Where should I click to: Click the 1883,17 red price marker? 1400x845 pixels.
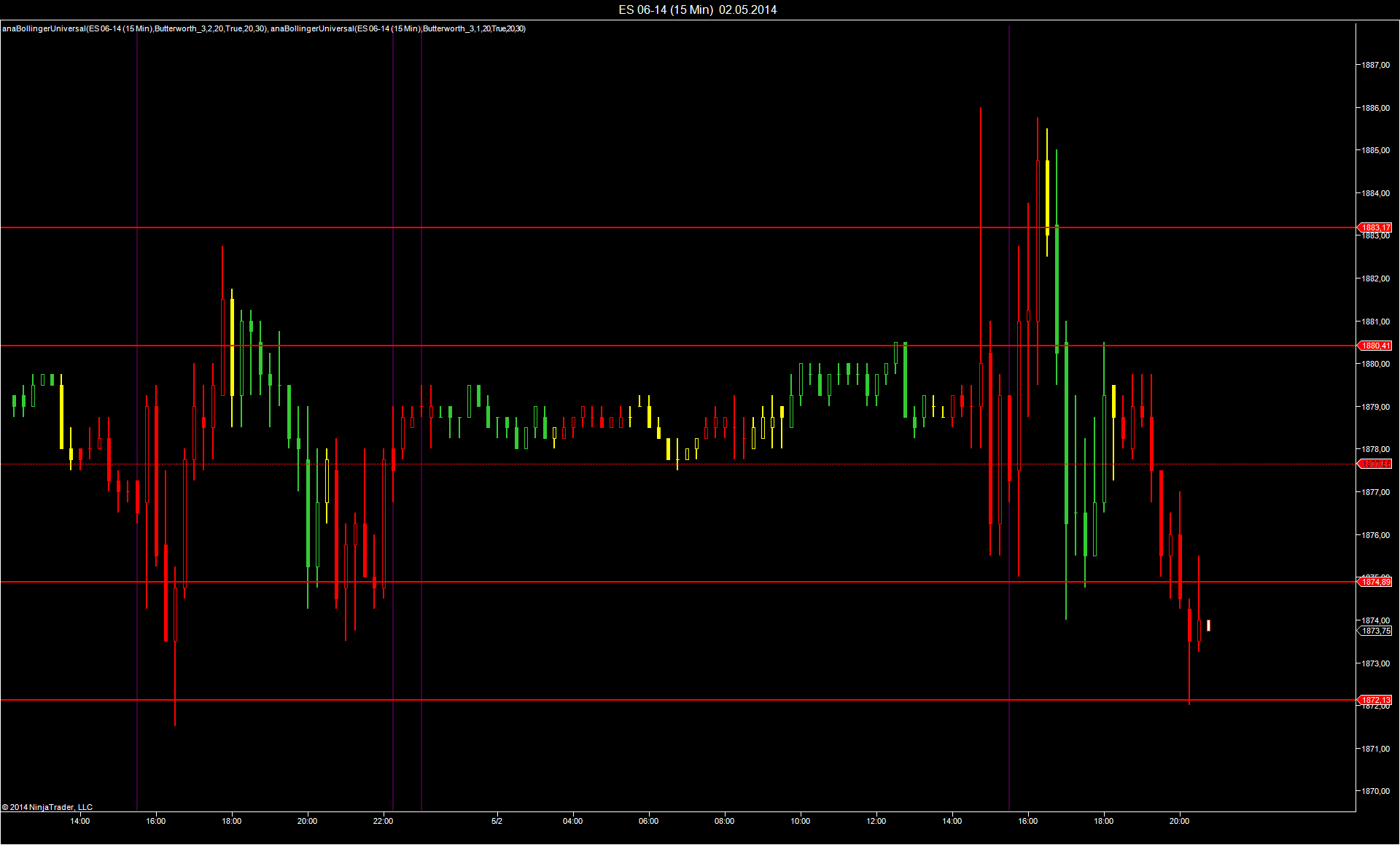coord(1375,227)
